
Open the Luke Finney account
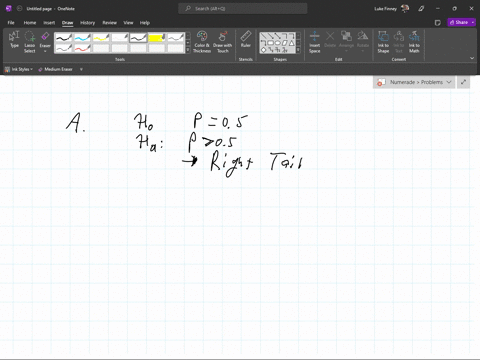pyautogui.click(x=391, y=9)
